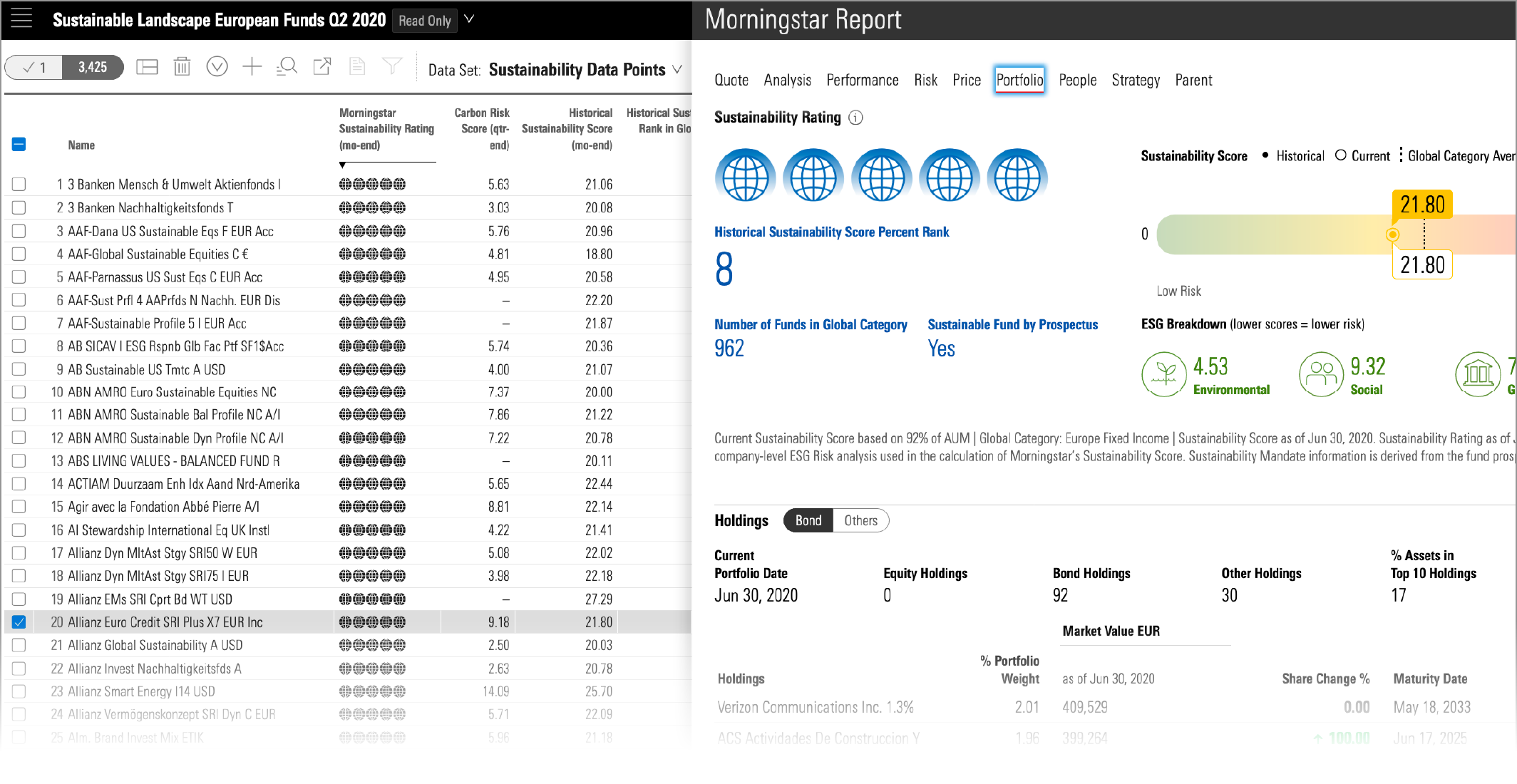
Task: Open Historical Sustainability Score Percent Rank link
Action: point(831,232)
